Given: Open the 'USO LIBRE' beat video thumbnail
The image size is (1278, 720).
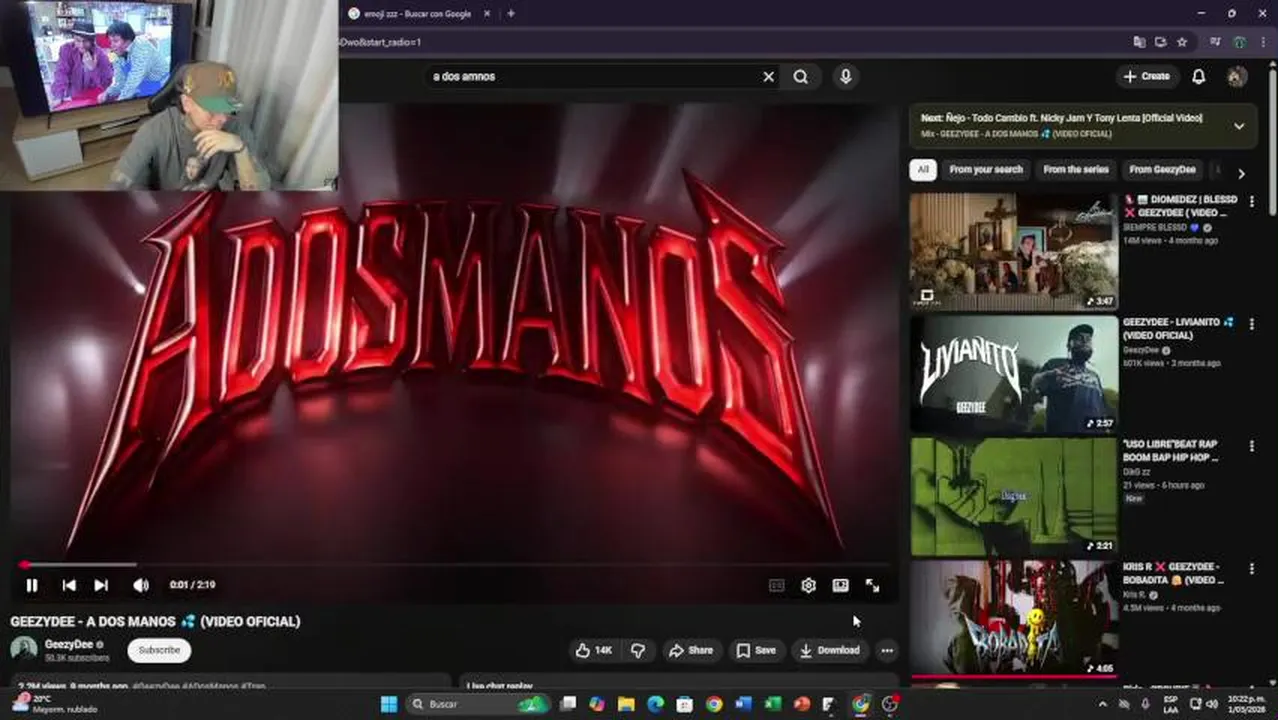Looking at the screenshot, I should point(1014,496).
